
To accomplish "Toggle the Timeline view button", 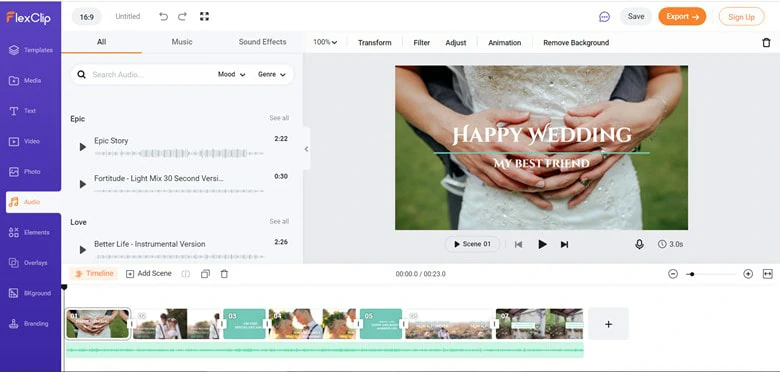I will (x=94, y=274).
